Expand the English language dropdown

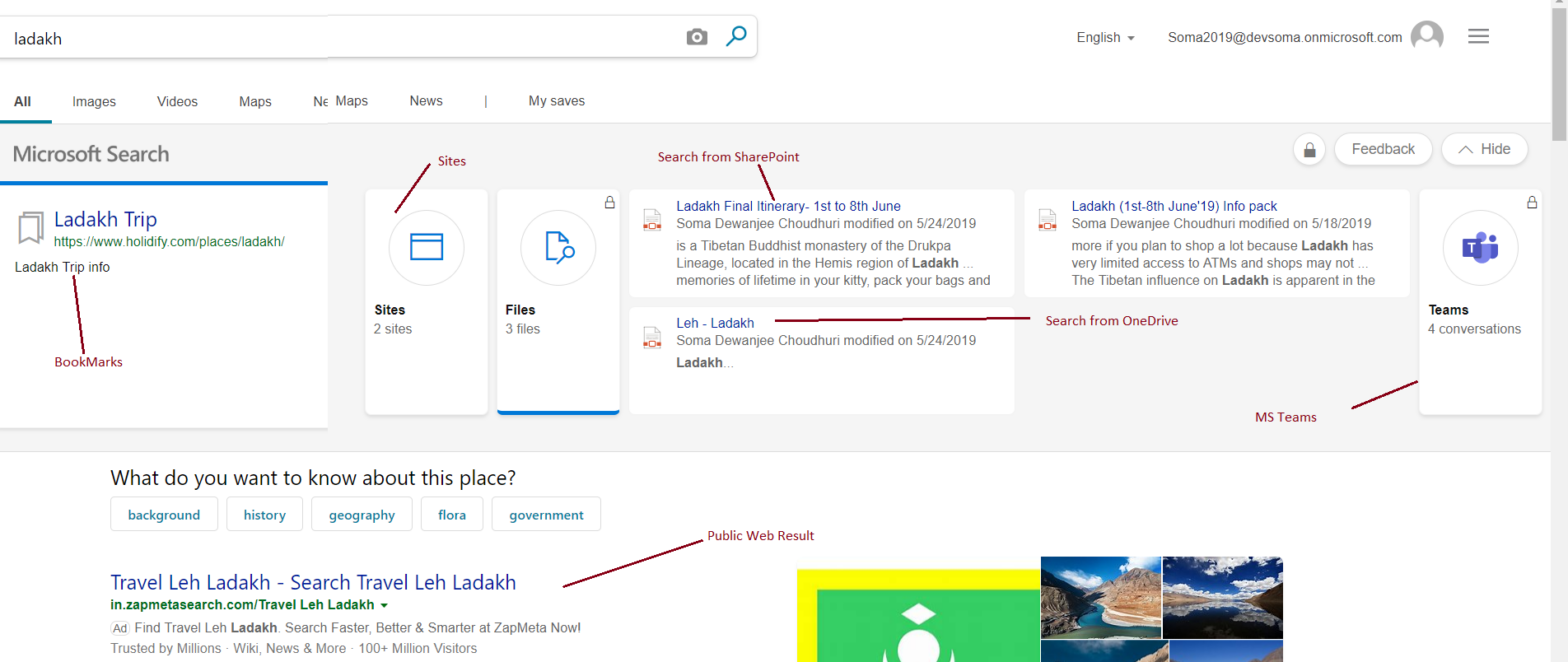click(x=1105, y=37)
